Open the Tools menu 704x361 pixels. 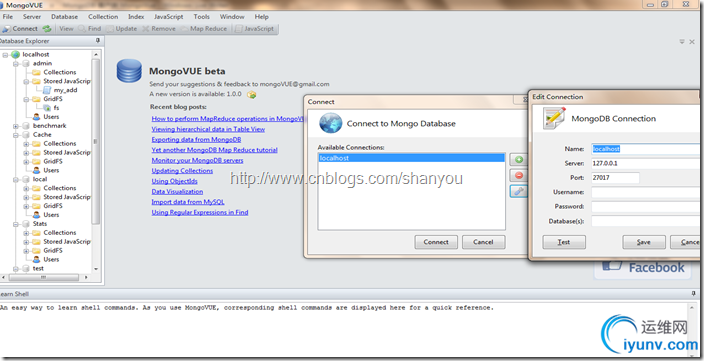pyautogui.click(x=202, y=17)
